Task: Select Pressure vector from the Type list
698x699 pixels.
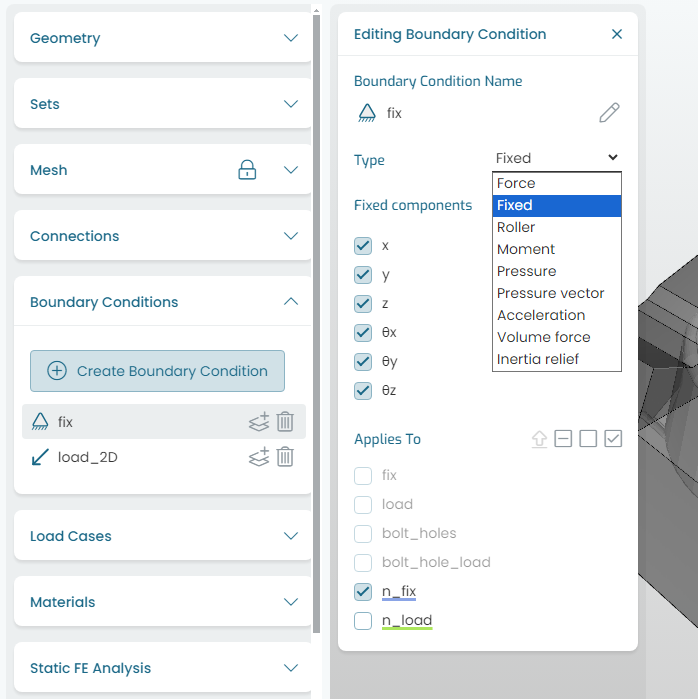Action: coord(557,293)
